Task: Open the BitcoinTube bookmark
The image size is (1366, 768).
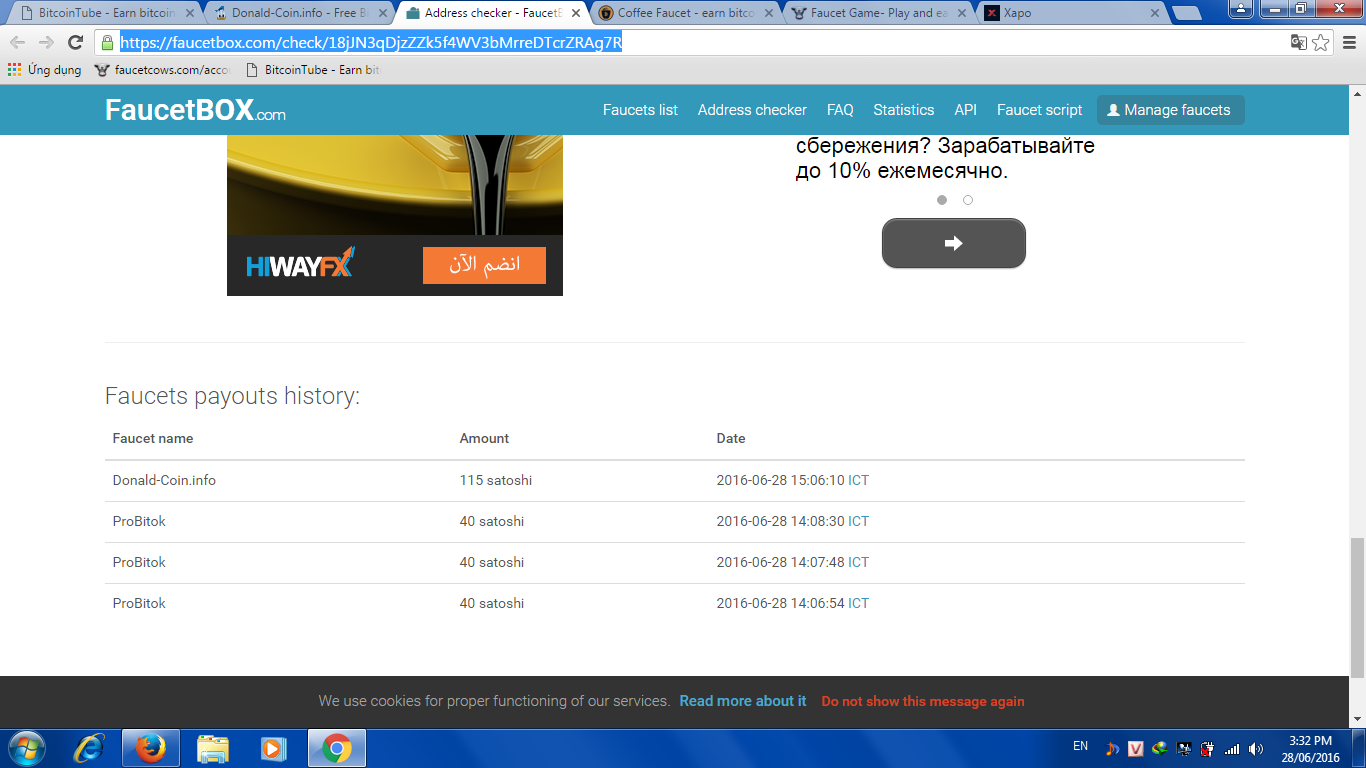Action: 313,70
